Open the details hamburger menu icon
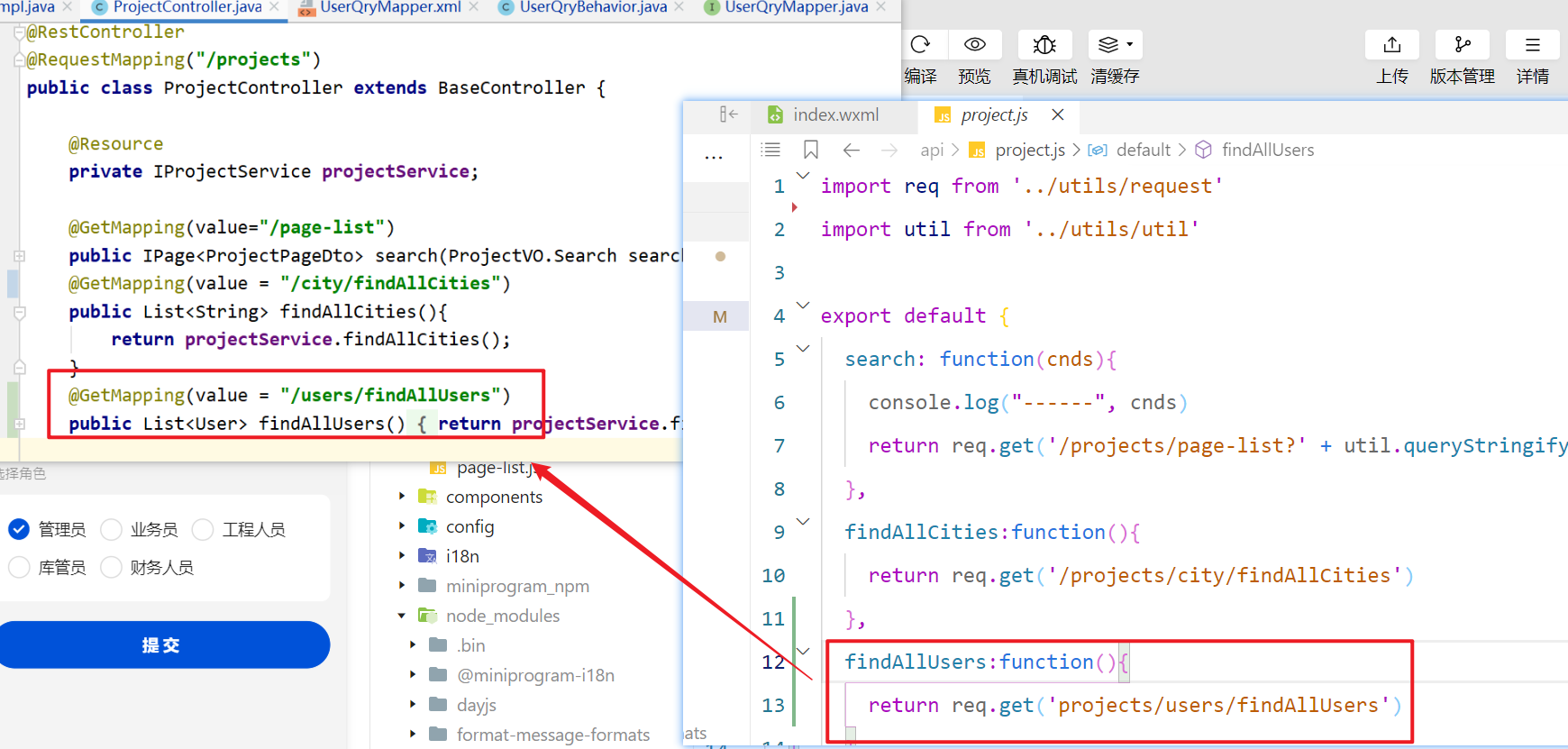The image size is (1568, 749). tap(1532, 45)
